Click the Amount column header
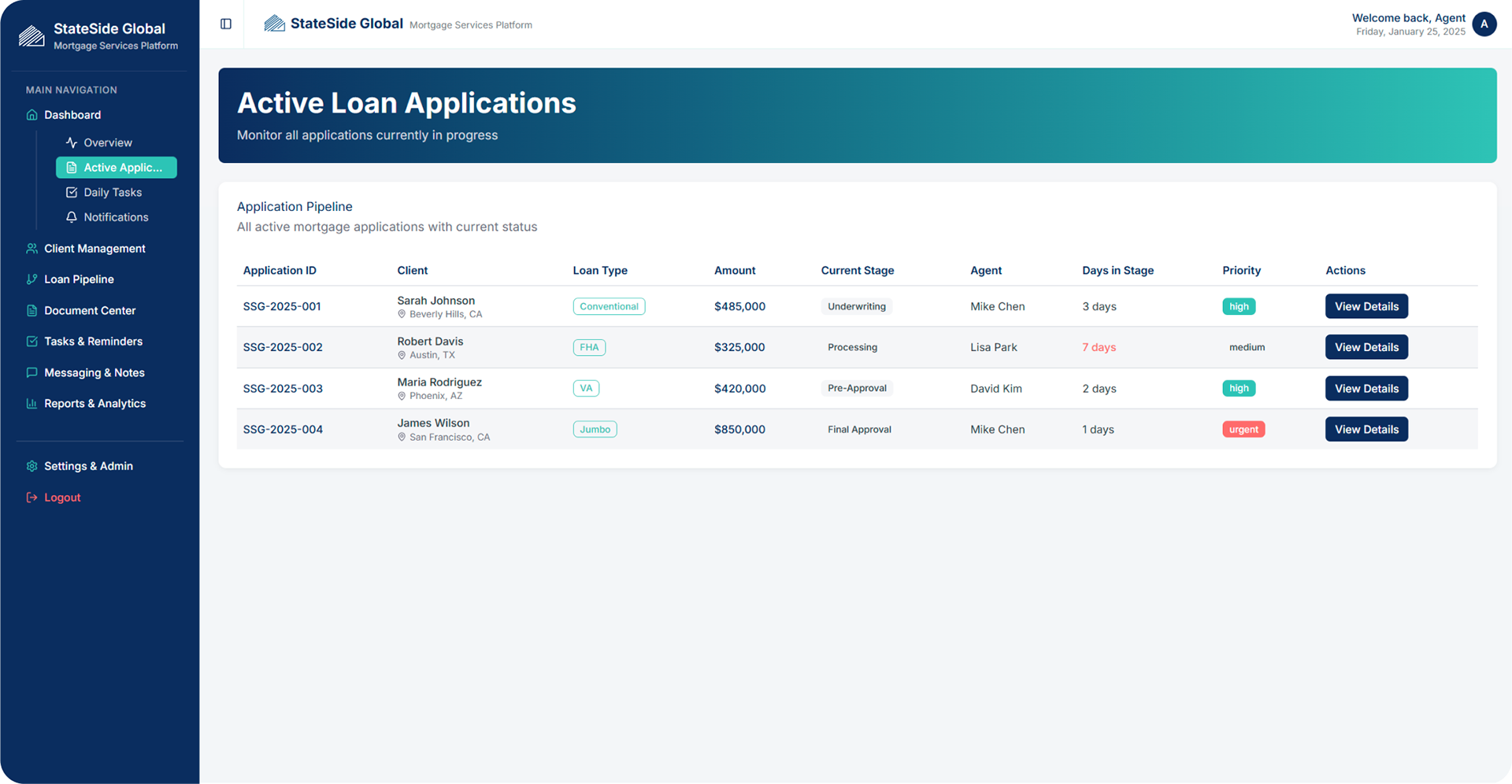 point(735,270)
